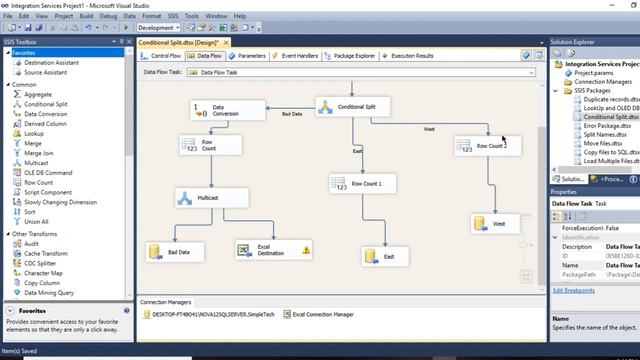Viewport: 640px width, 360px height.
Task: Click the warning icon on Excel Destination
Action: tap(306, 250)
